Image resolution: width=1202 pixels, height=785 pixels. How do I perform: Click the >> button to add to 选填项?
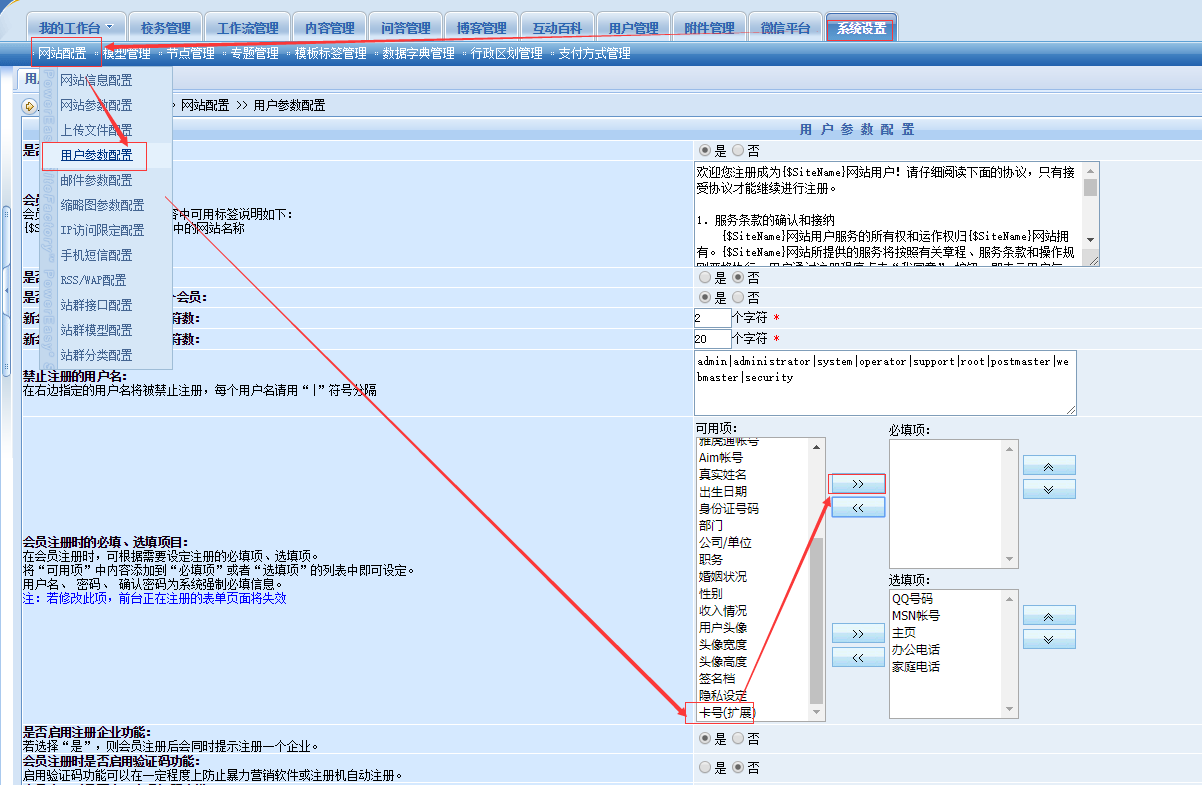coord(858,634)
